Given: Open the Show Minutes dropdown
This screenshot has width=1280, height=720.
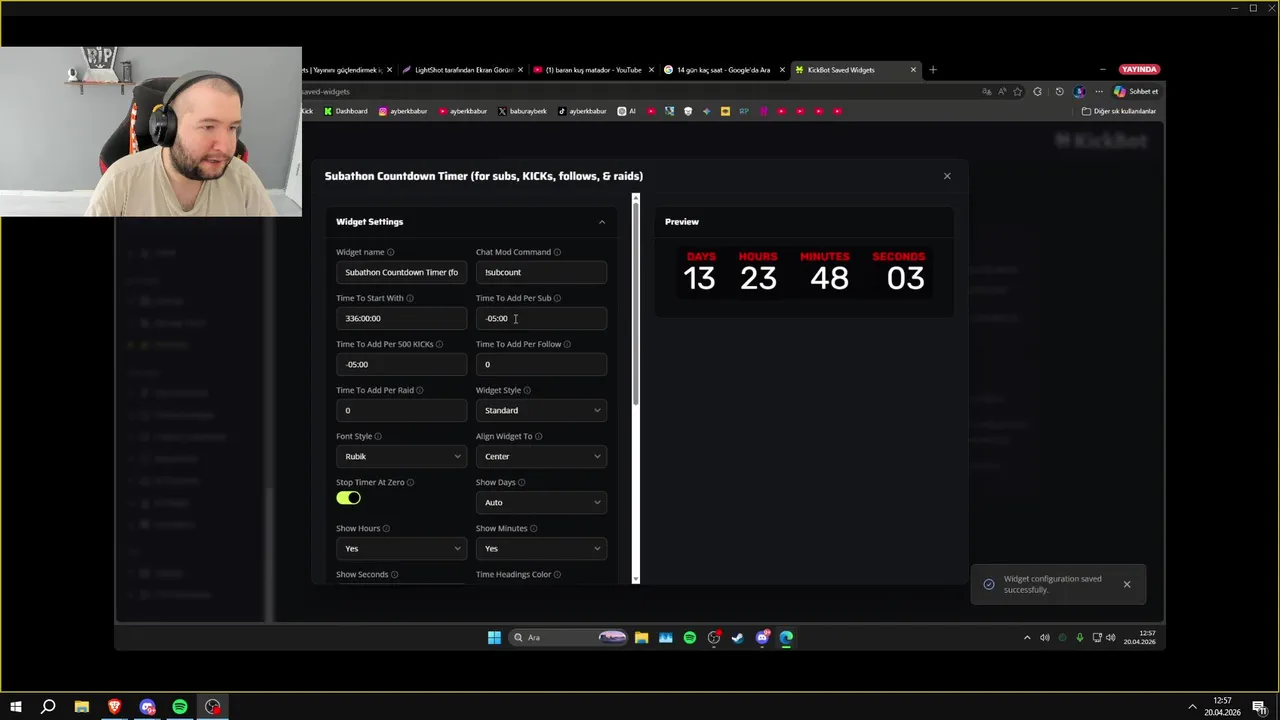Looking at the screenshot, I should (541, 548).
